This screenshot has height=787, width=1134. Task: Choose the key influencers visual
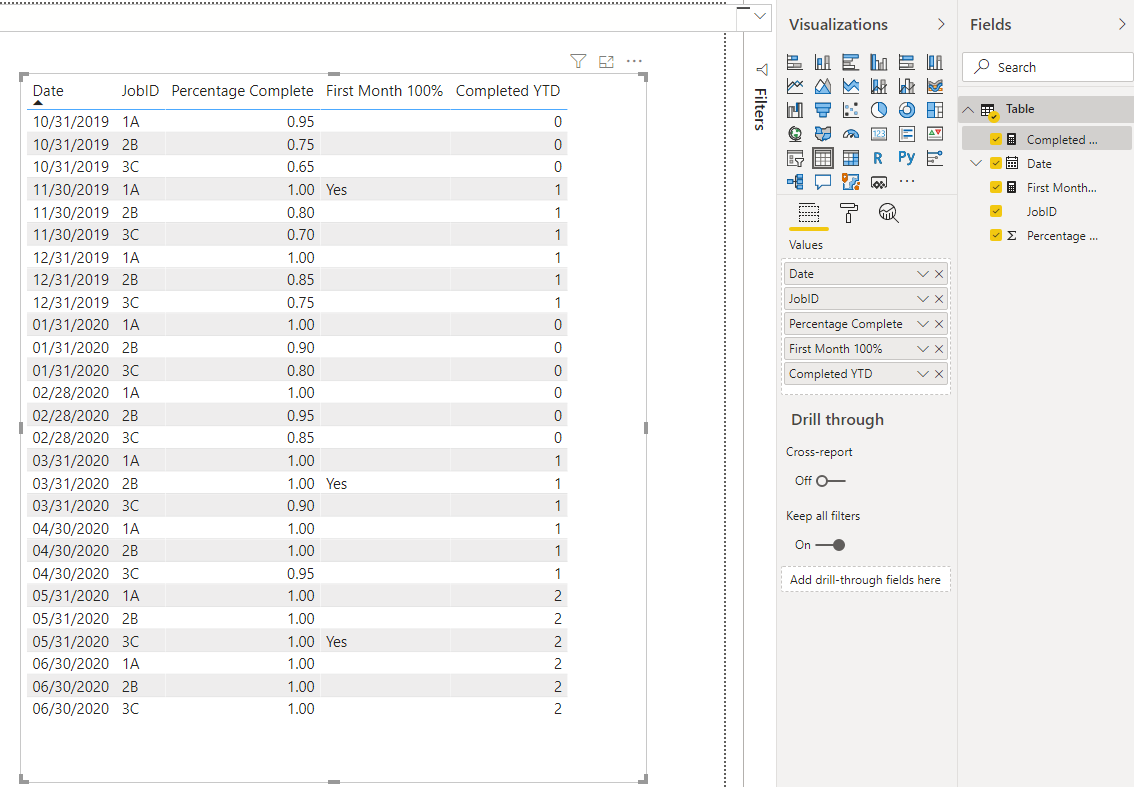[934, 158]
